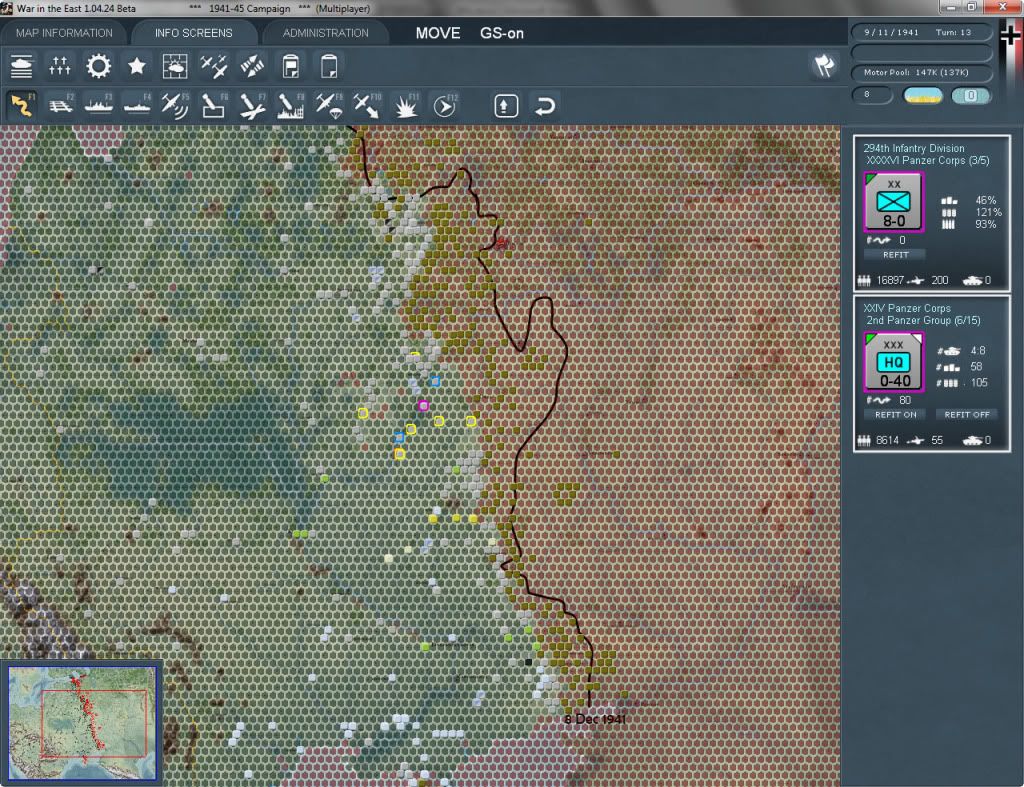The width and height of the screenshot is (1024, 787).
Task: Select the F1 ground move mode
Action: pyautogui.click(x=22, y=106)
